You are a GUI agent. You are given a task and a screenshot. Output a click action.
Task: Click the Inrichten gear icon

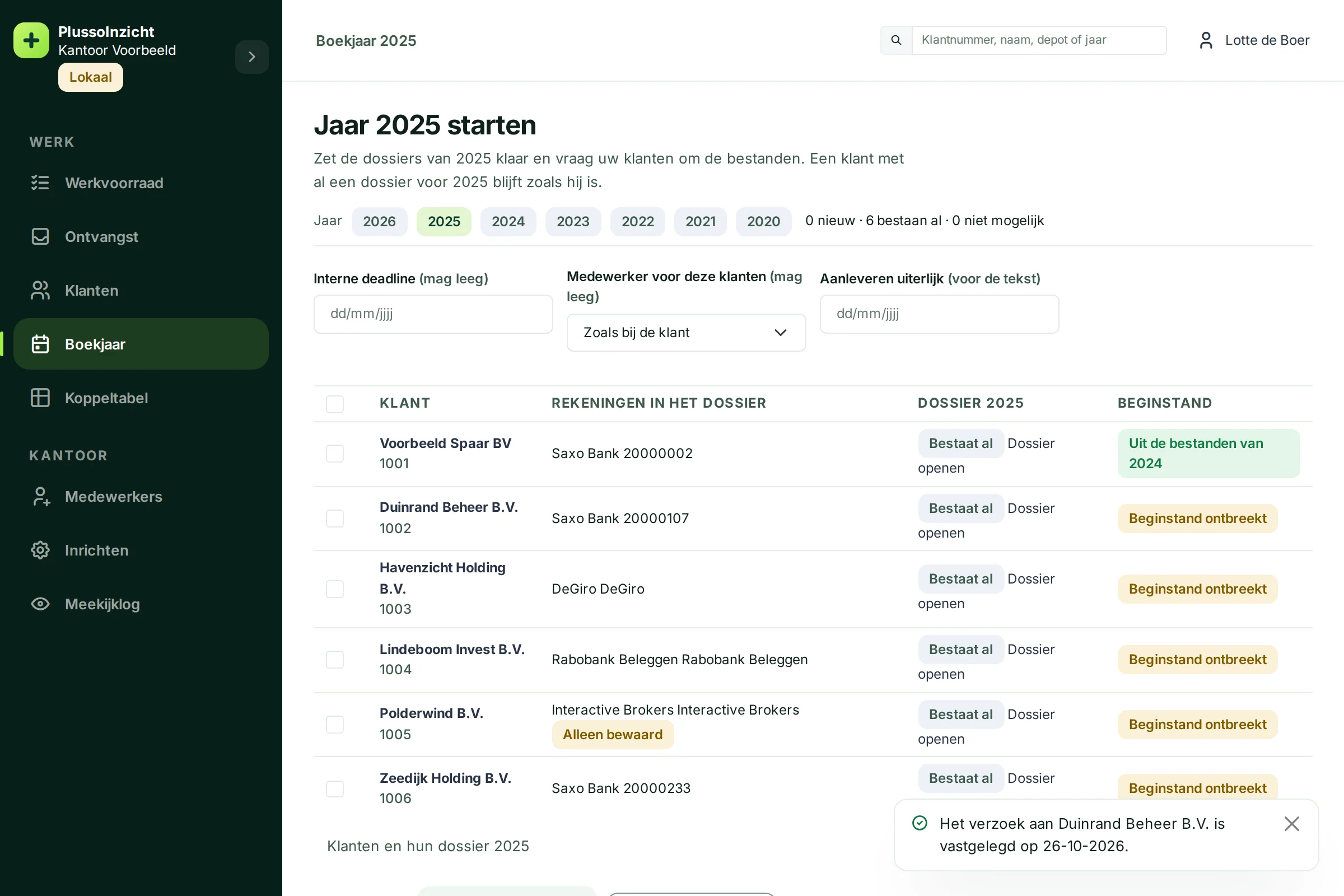[40, 550]
